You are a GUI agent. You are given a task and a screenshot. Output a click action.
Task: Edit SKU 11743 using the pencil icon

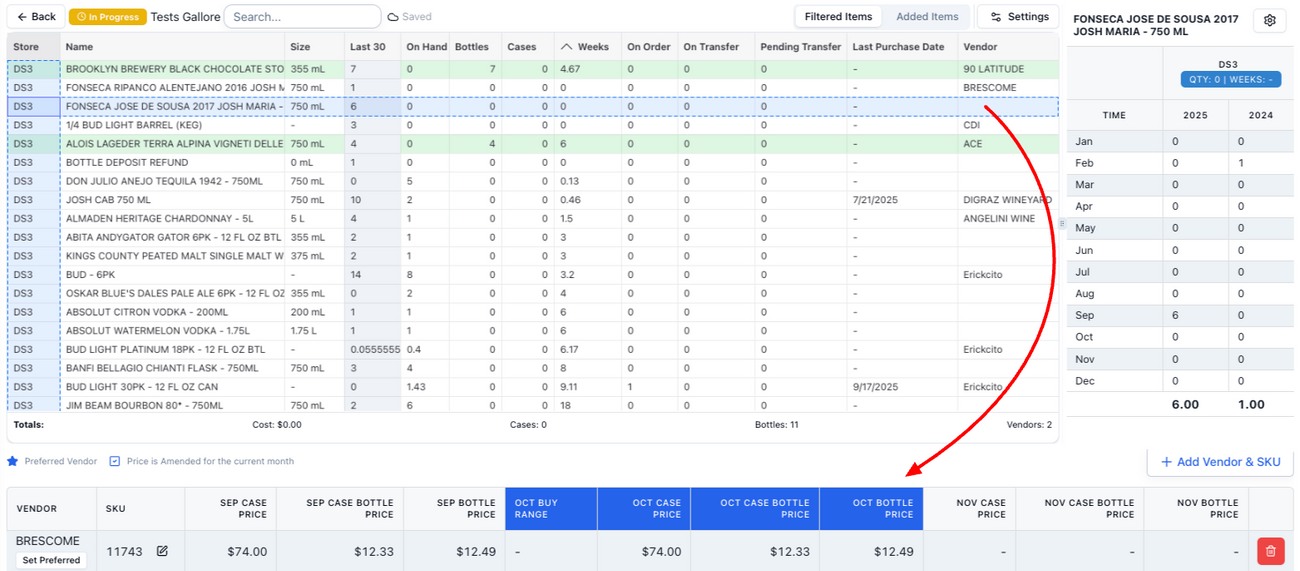coord(162,551)
